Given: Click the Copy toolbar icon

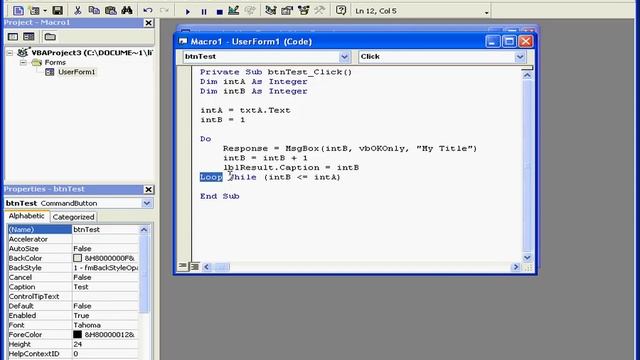Looking at the screenshot, I should (x=94, y=10).
